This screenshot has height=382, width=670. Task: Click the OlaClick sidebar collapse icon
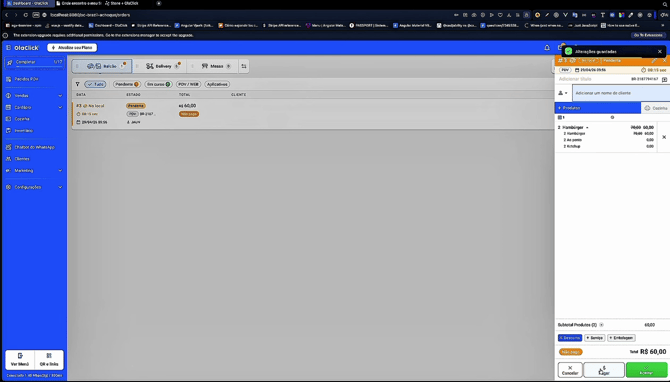8,47
